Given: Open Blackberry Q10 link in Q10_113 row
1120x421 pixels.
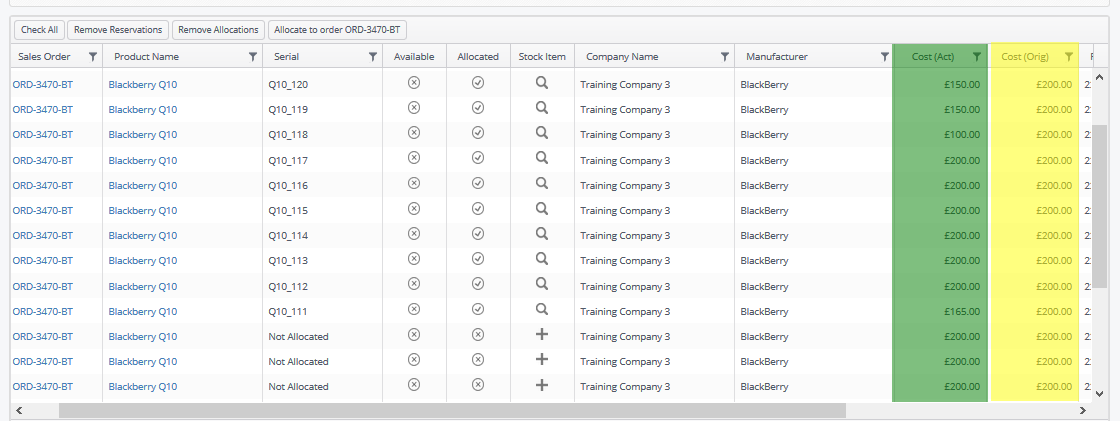Looking at the screenshot, I should [143, 261].
